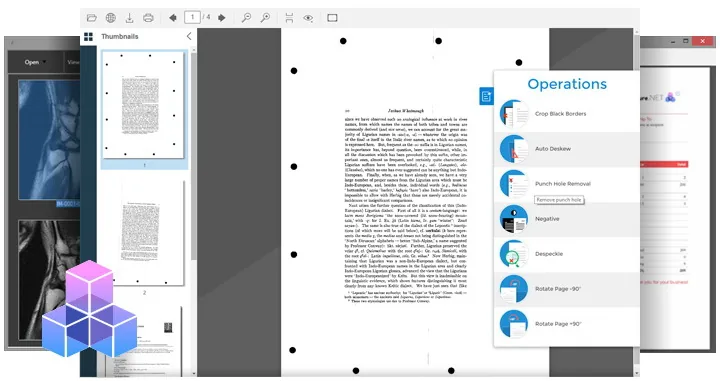This screenshot has height=381, width=720.
Task: Go to next page arrow
Action: (222, 18)
